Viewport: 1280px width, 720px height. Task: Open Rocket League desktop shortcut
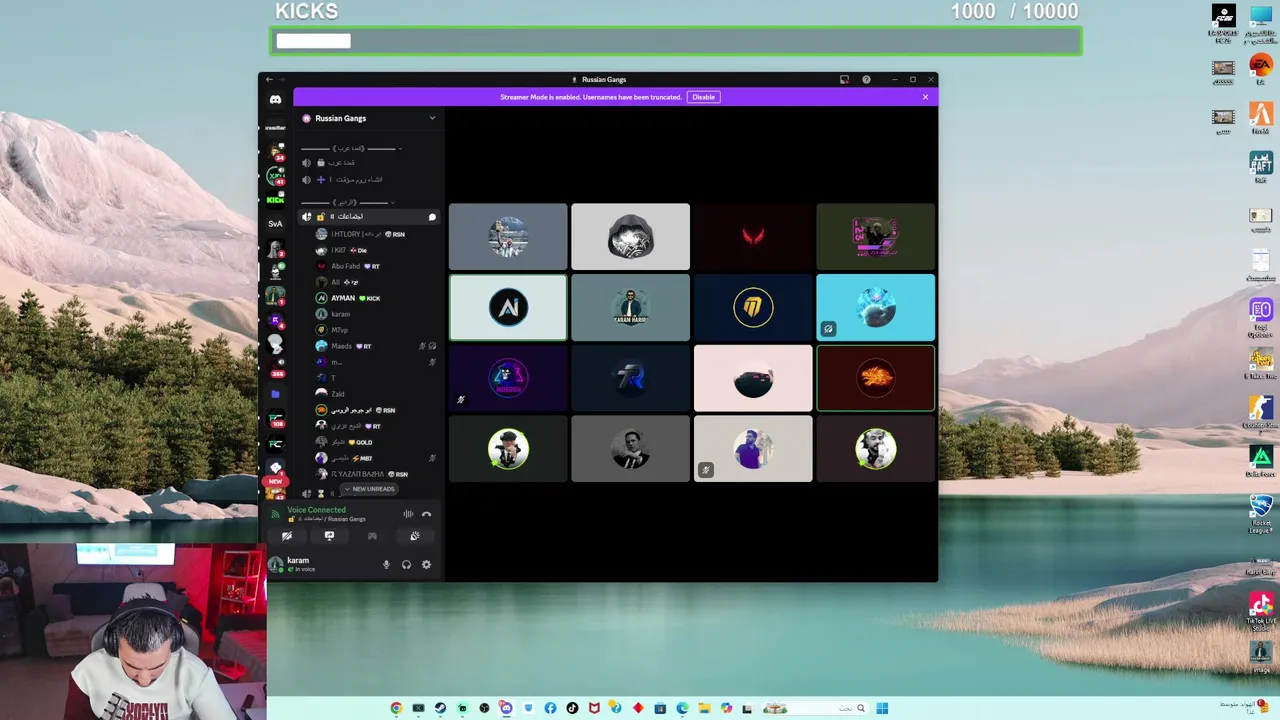pyautogui.click(x=1261, y=512)
